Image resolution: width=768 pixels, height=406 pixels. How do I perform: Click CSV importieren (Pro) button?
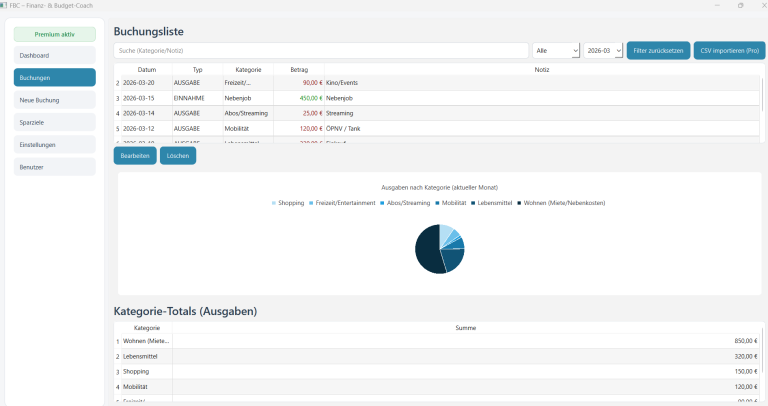[729, 50]
